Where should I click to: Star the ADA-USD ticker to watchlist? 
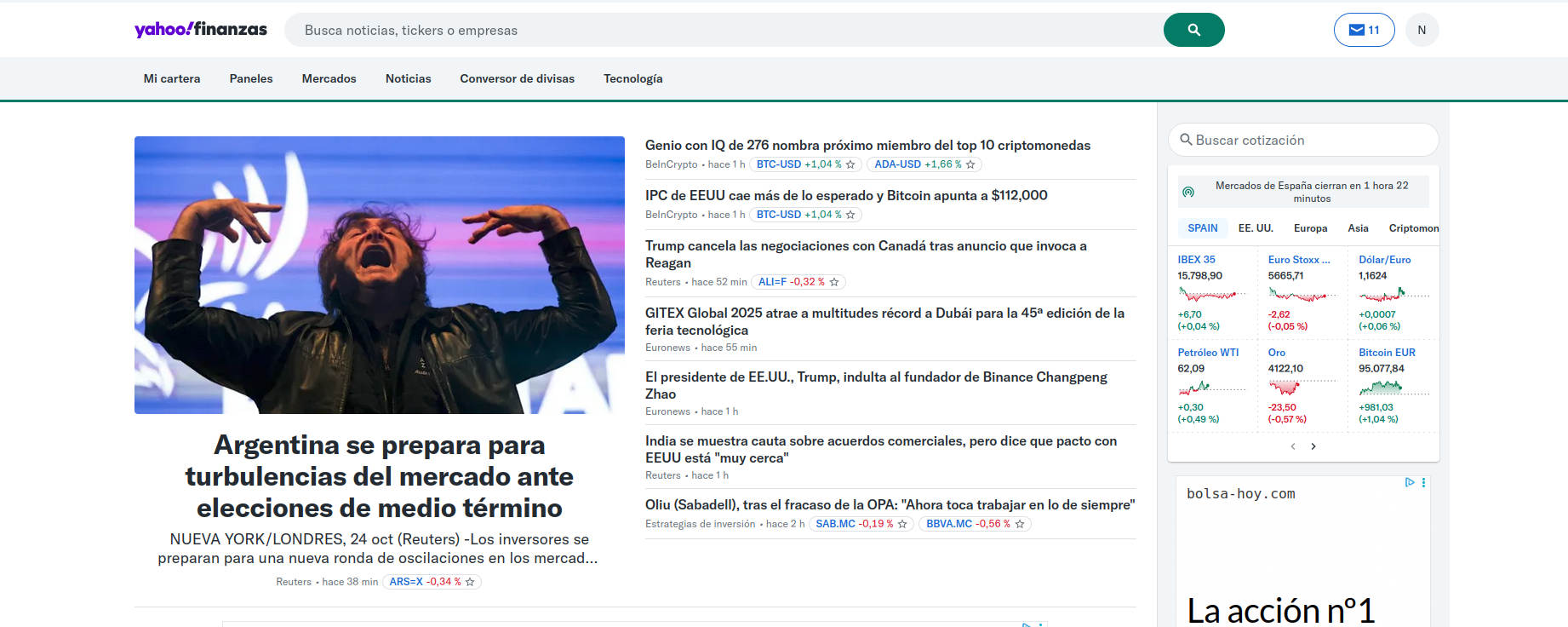(x=970, y=164)
